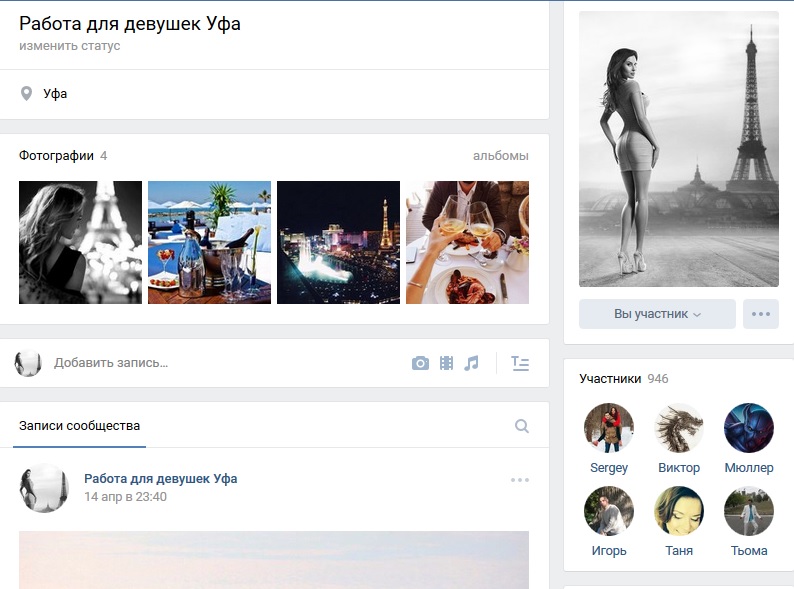Image resolution: width=794 pixels, height=589 pixels.
Task: Attach audio via music note icon
Action: click(471, 363)
